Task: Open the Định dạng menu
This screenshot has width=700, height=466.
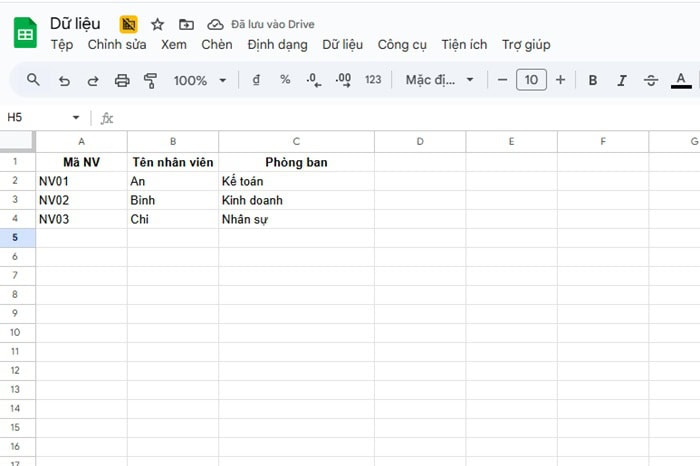Action: pyautogui.click(x=279, y=44)
